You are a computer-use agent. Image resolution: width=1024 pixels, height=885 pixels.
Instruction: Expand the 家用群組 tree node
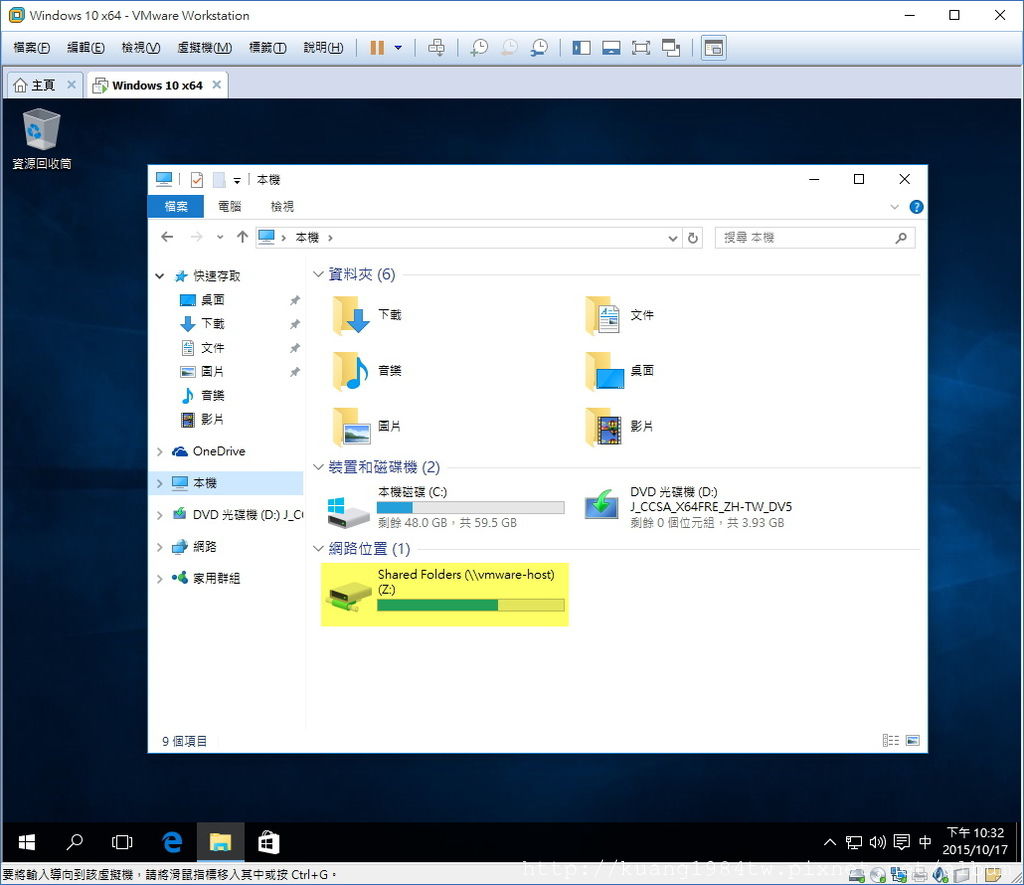159,579
